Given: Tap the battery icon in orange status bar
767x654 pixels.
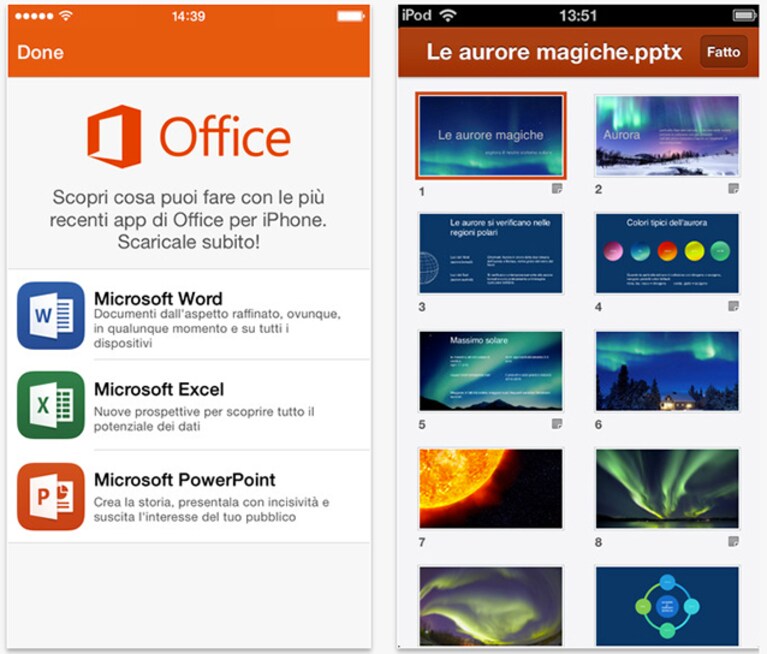Looking at the screenshot, I should 351,16.
